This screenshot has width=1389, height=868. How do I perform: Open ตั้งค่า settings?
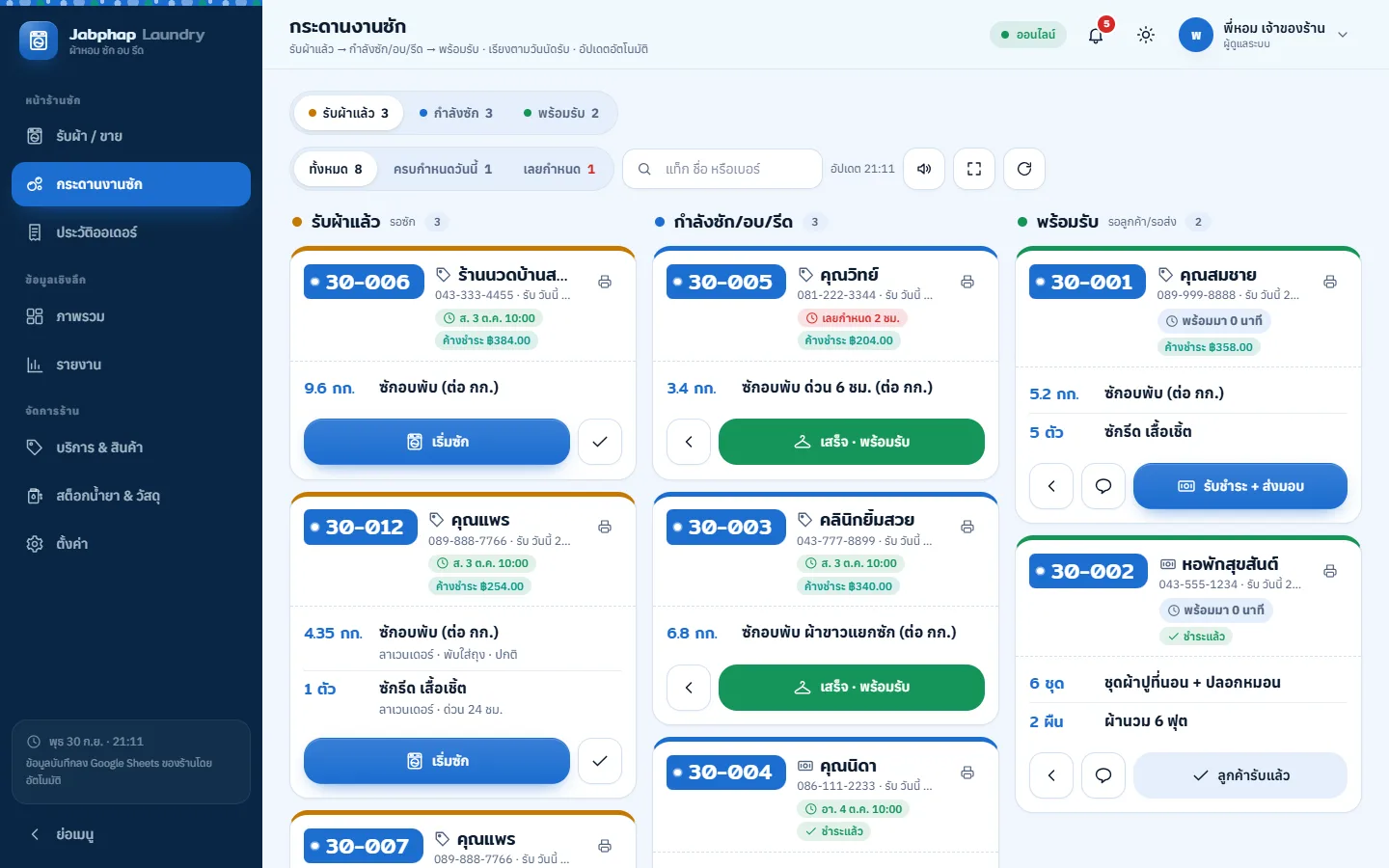click(131, 544)
